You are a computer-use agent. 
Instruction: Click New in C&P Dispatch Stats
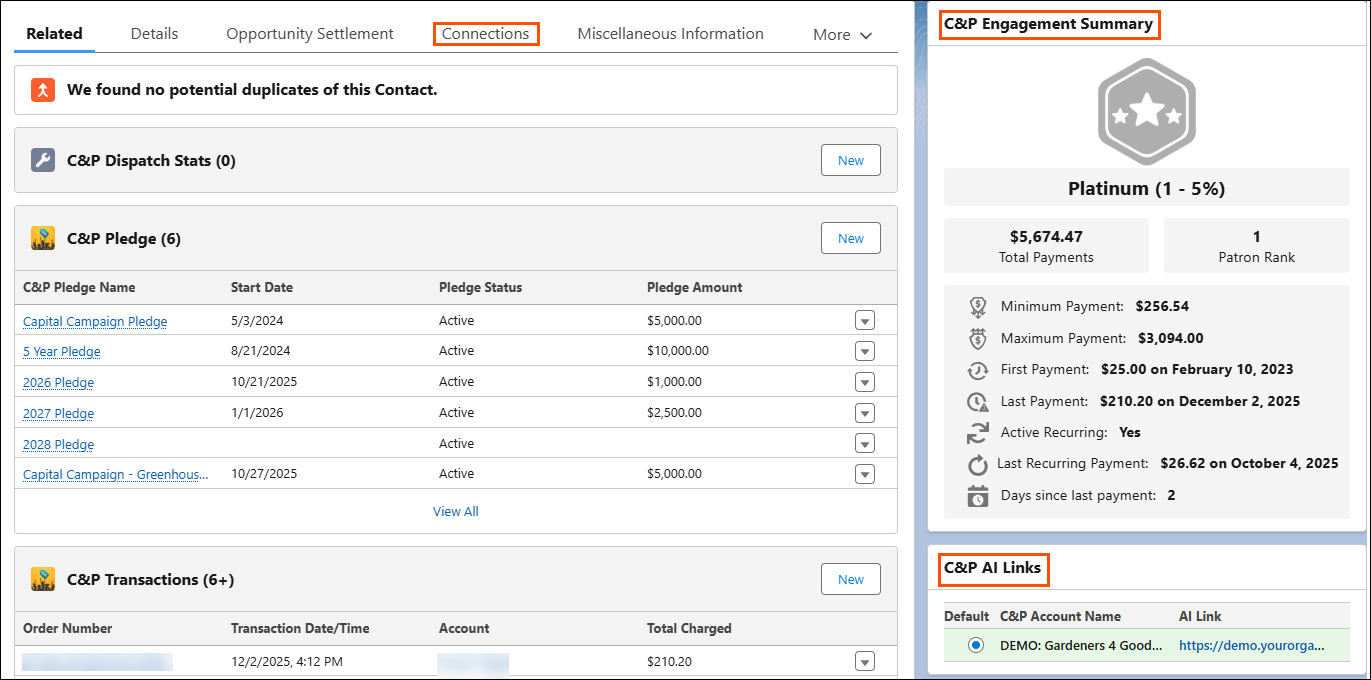pyautogui.click(x=851, y=160)
